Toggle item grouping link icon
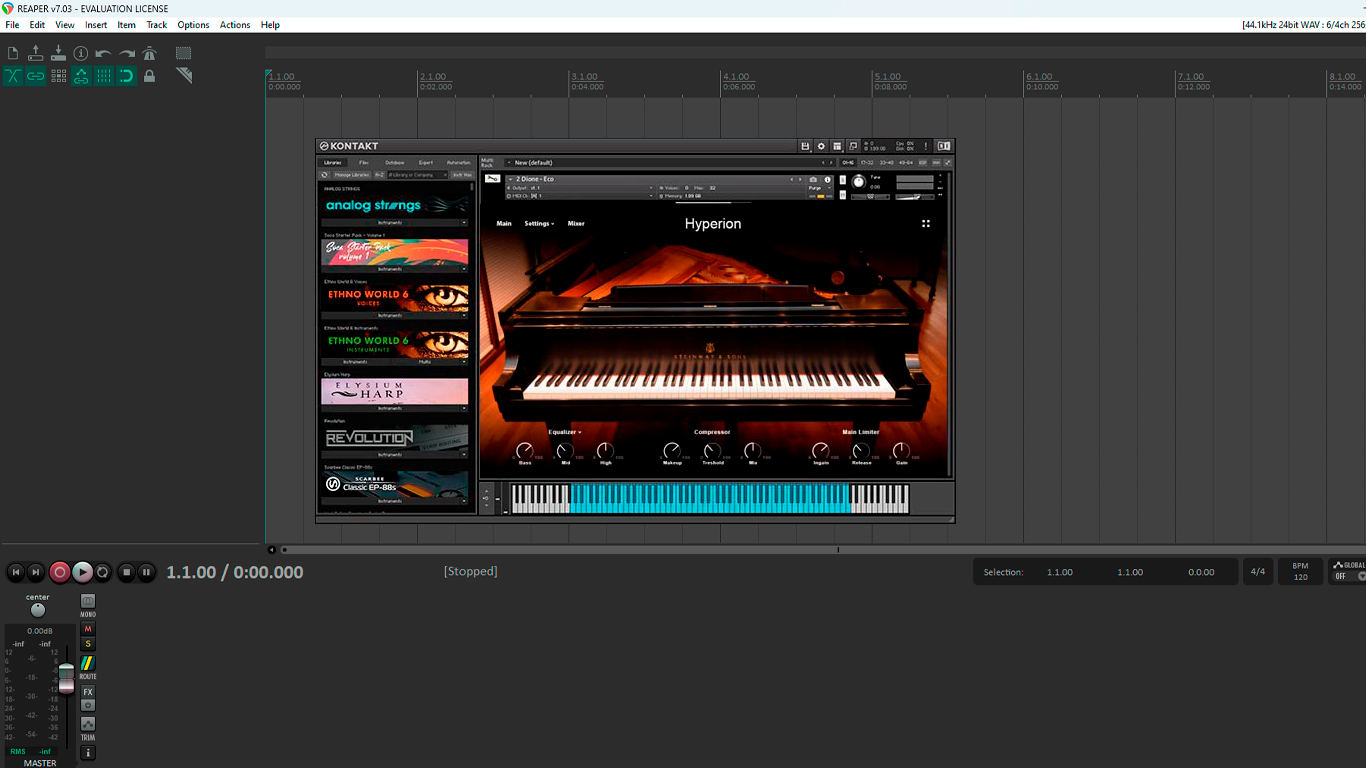 [36, 76]
